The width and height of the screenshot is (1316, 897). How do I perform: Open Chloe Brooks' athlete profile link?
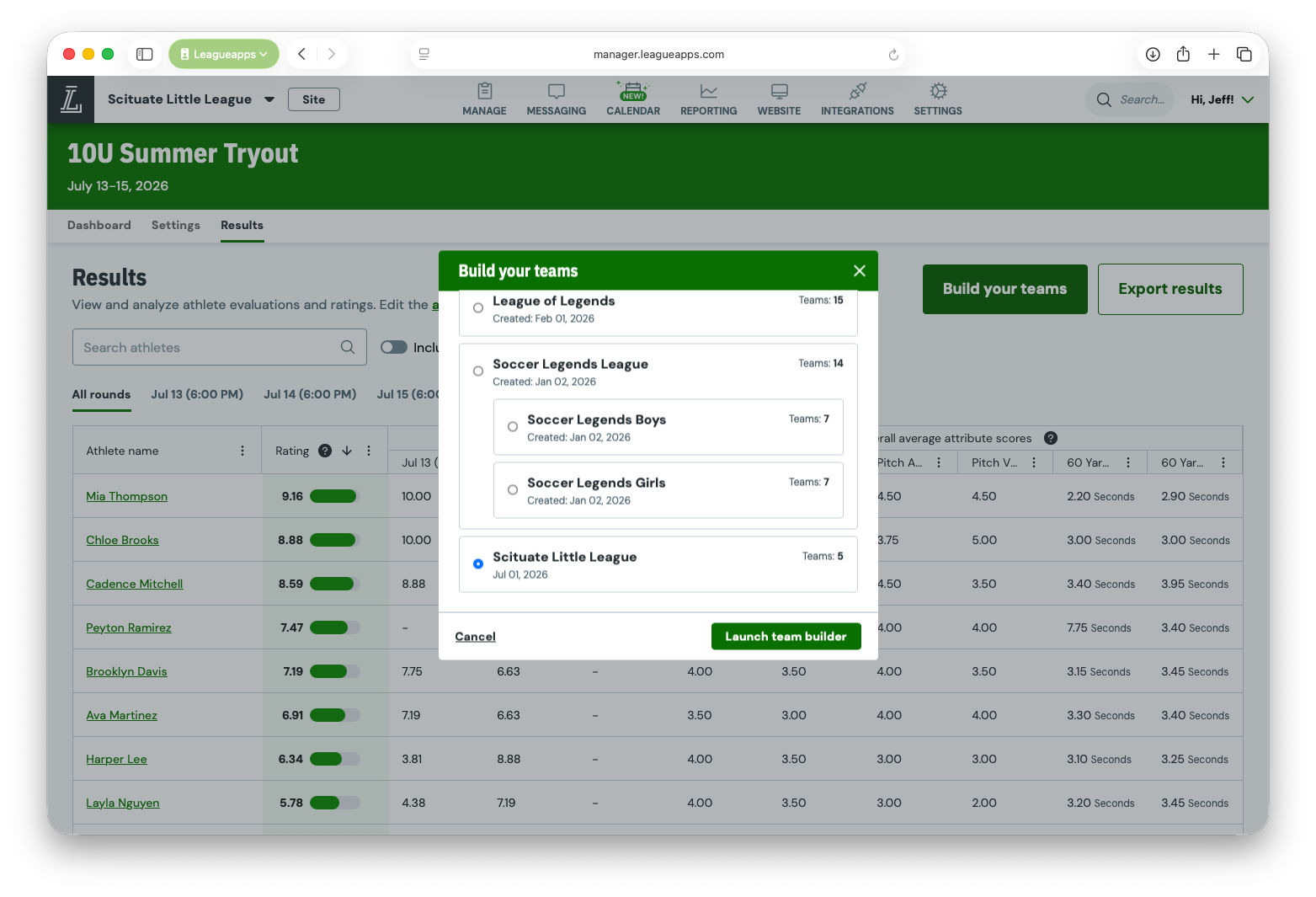(123, 540)
